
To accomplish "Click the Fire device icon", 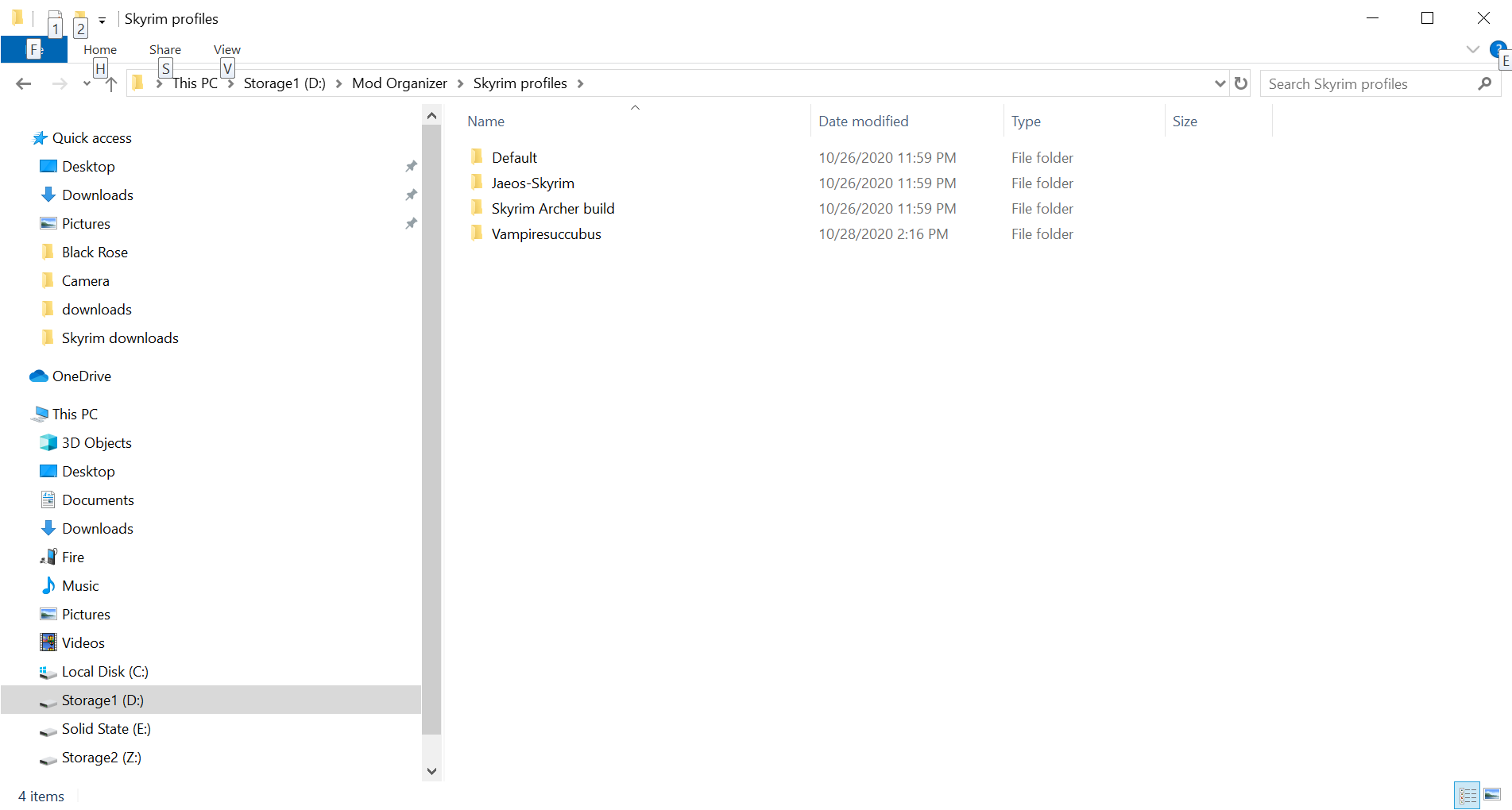I will click(48, 557).
